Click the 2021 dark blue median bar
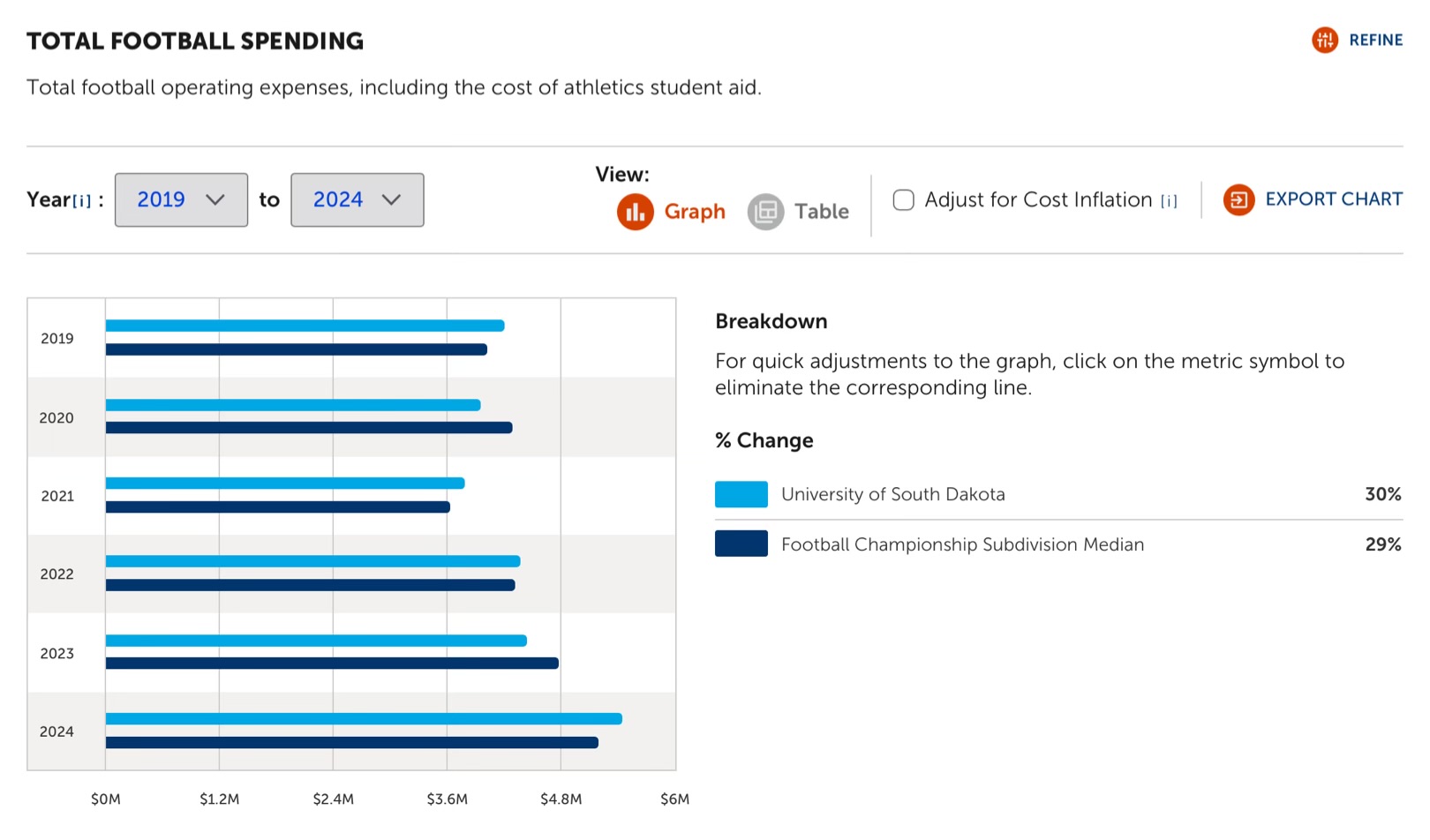 277,507
